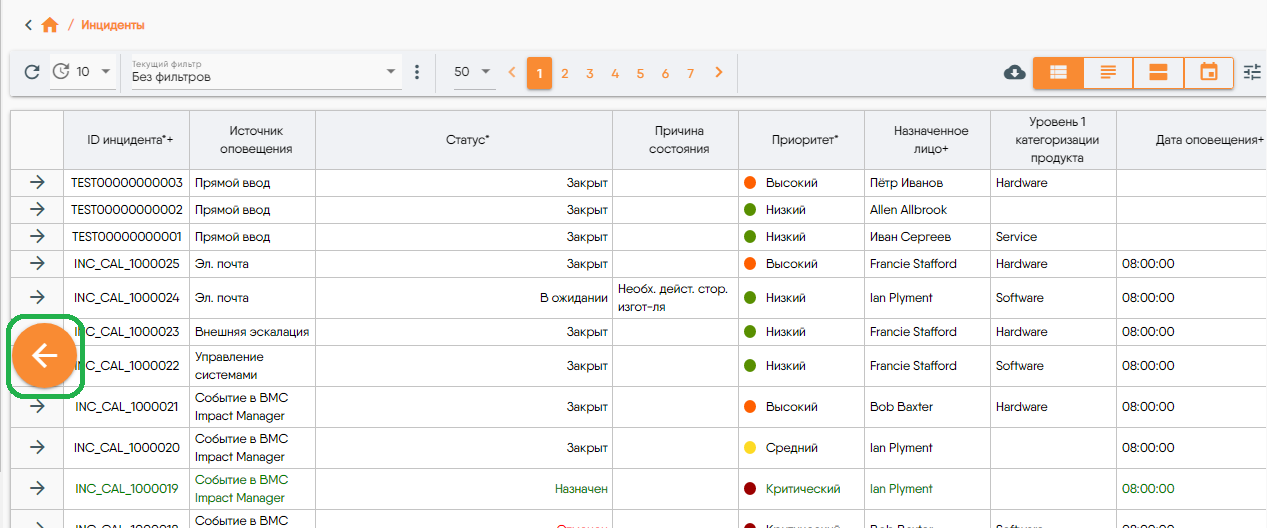
Task: Click the dark red priority dot for INC_CAL_1000019
Action: 750,489
